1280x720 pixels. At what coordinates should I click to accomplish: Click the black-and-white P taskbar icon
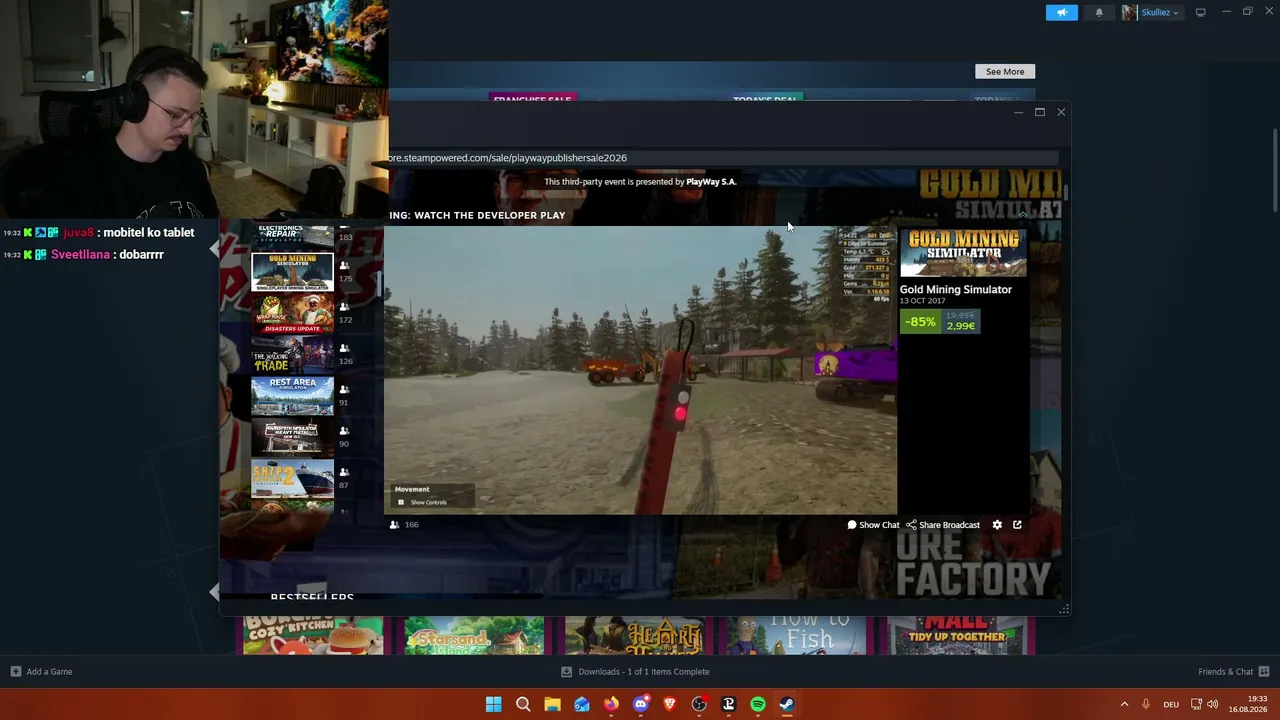[x=728, y=705]
